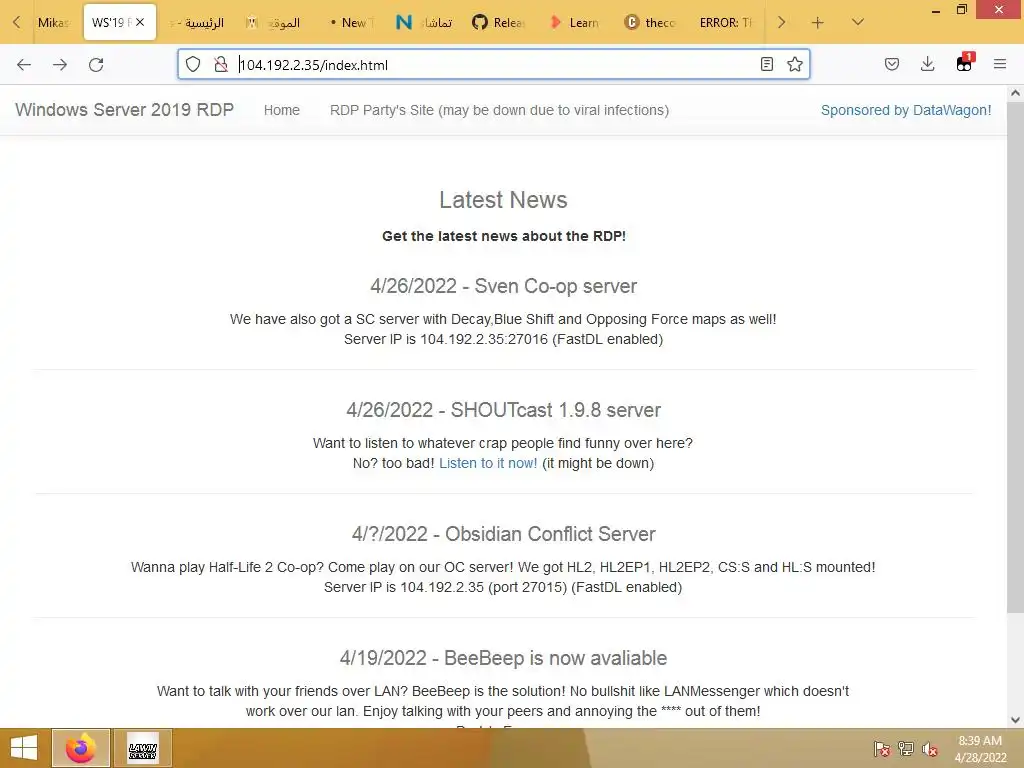This screenshot has height=768, width=1024.
Task: Close the WS'19 tab
Action: pyautogui.click(x=140, y=22)
